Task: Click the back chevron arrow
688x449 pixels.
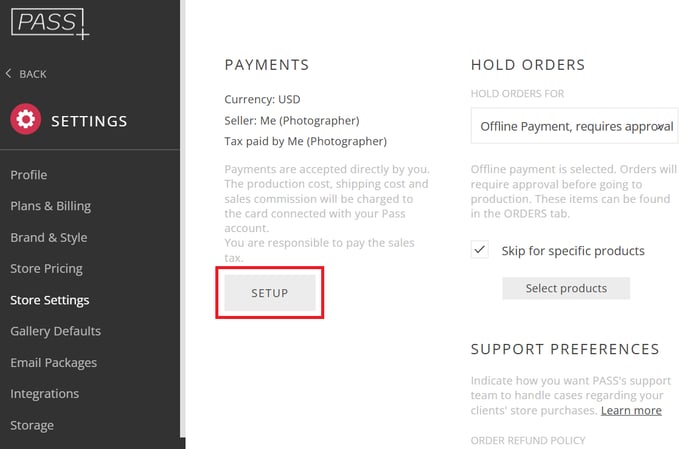Action: click(8, 73)
